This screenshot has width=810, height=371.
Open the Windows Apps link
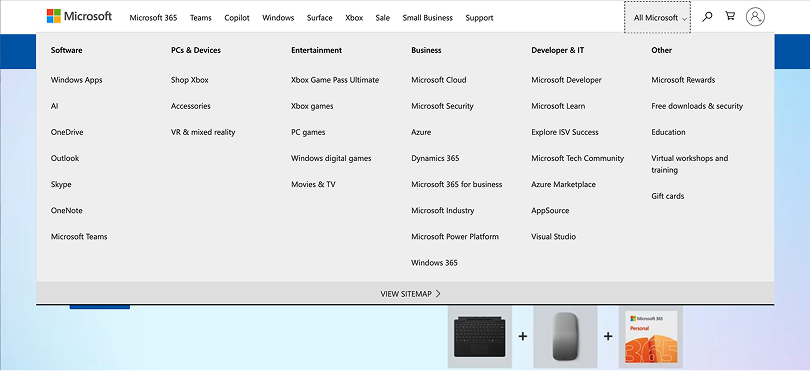pos(76,80)
